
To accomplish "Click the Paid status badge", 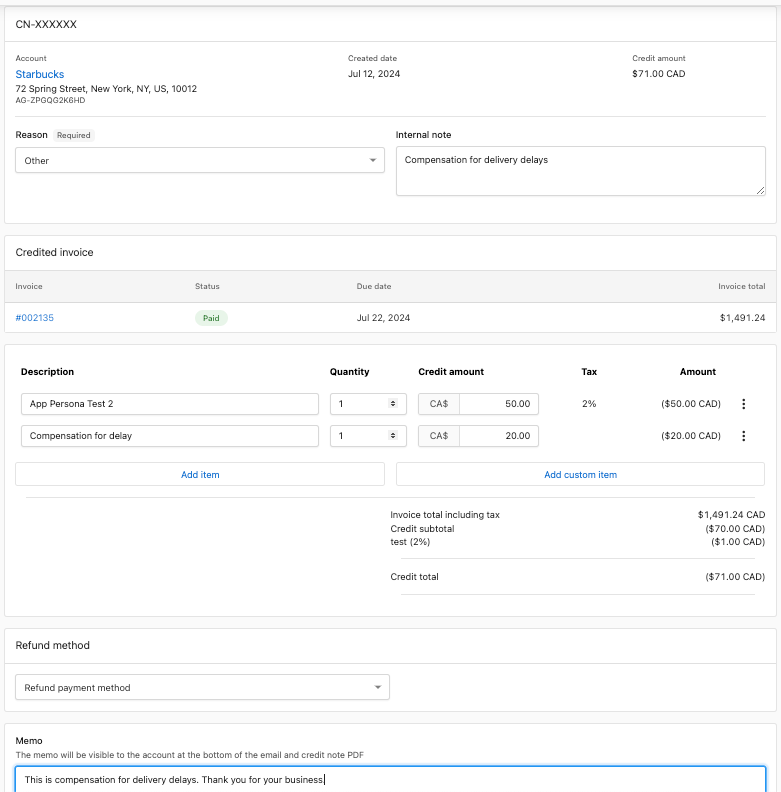I will pos(211,318).
